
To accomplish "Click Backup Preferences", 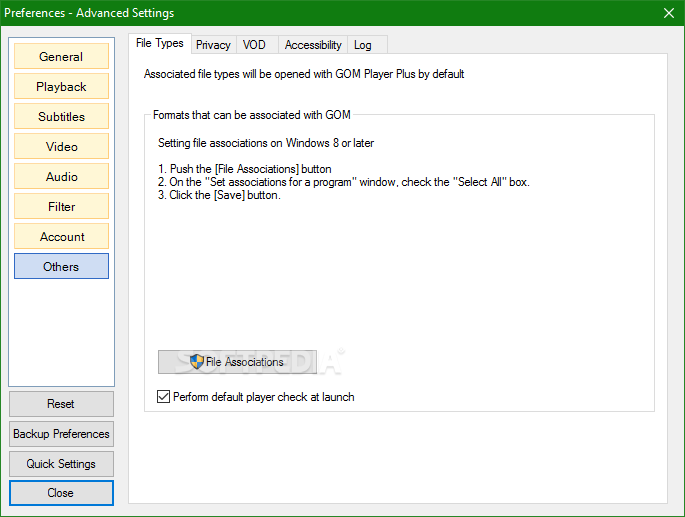I will pyautogui.click(x=61, y=434).
